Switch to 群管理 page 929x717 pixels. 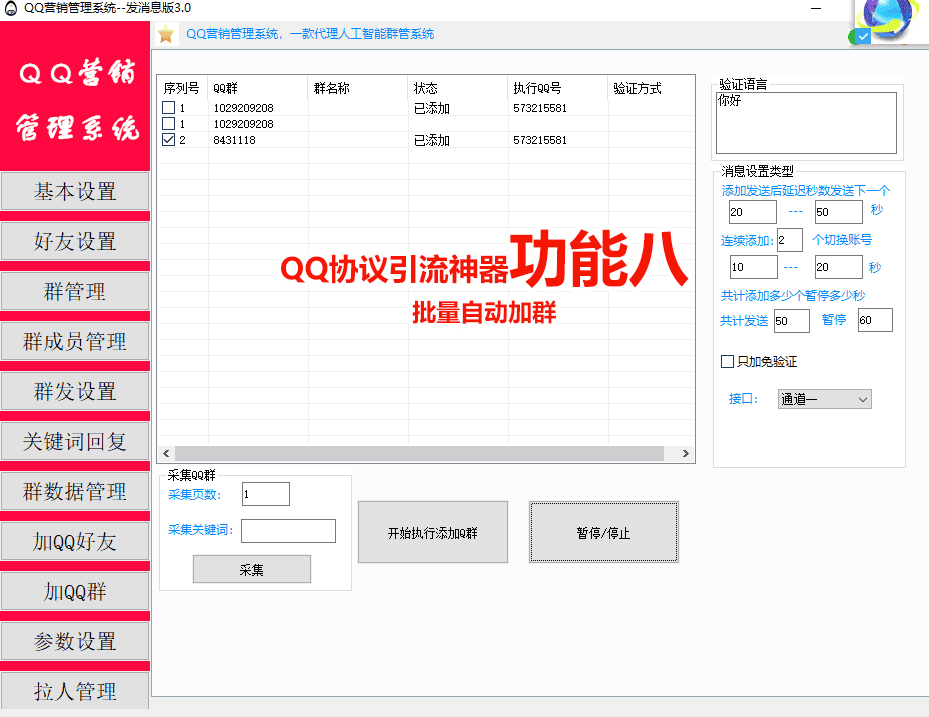[75, 292]
